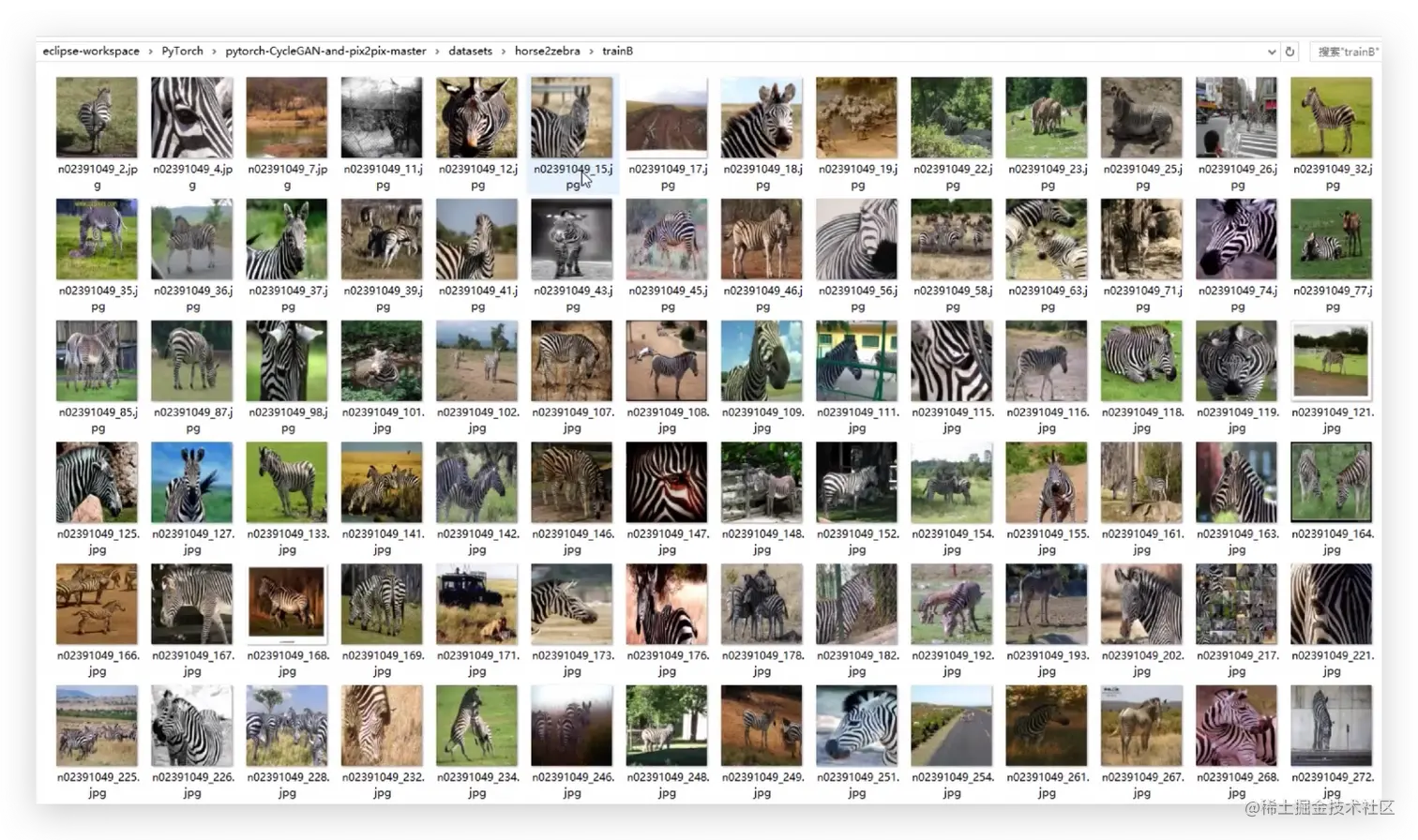The width and height of the screenshot is (1418, 840).
Task: Select thumbnail n02391049_12.jpg
Action: [x=476, y=117]
